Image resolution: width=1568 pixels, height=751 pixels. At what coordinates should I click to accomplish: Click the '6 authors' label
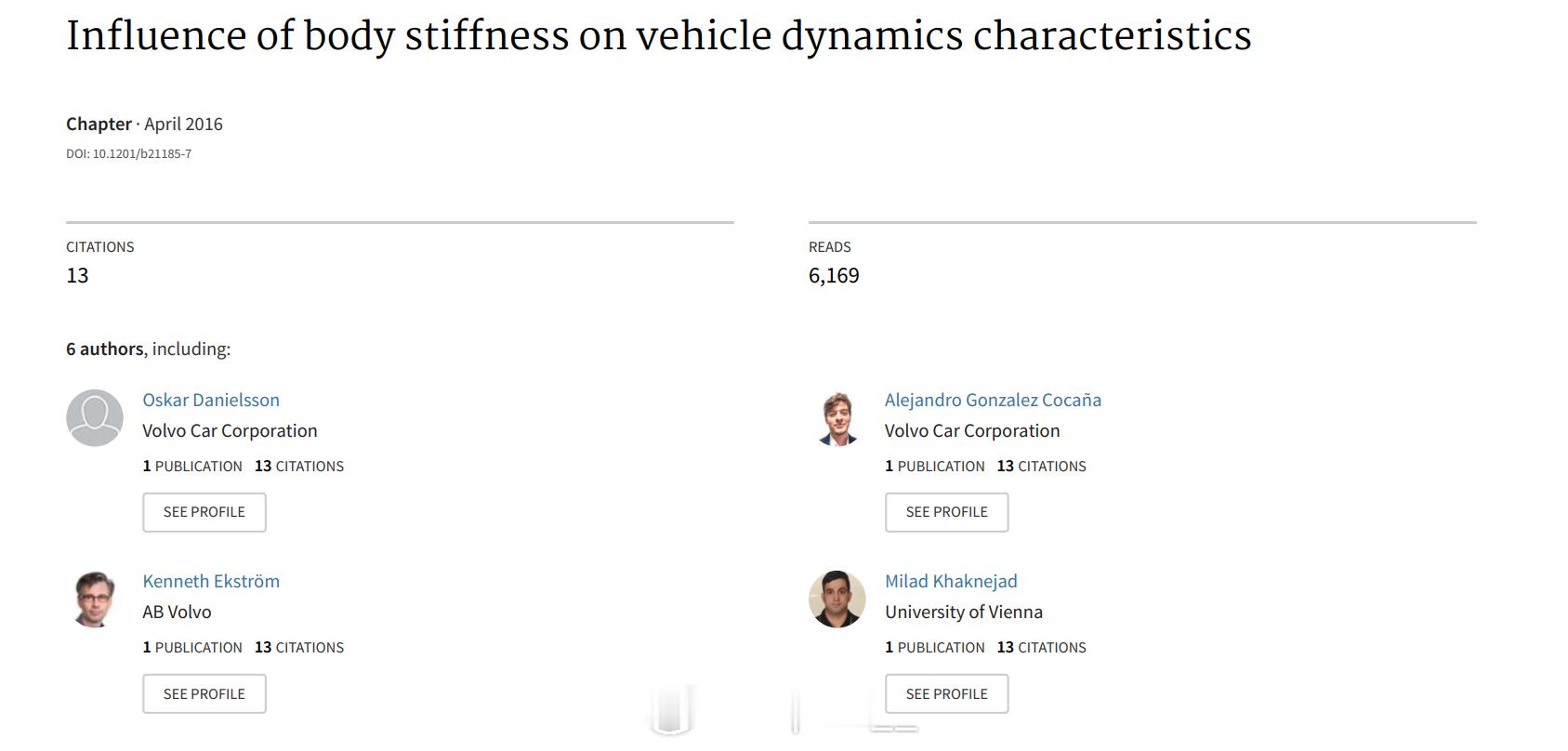[x=104, y=349]
